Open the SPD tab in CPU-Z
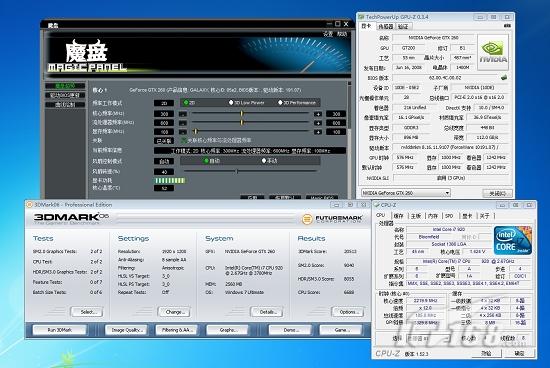This screenshot has height=368, width=550. [449, 216]
